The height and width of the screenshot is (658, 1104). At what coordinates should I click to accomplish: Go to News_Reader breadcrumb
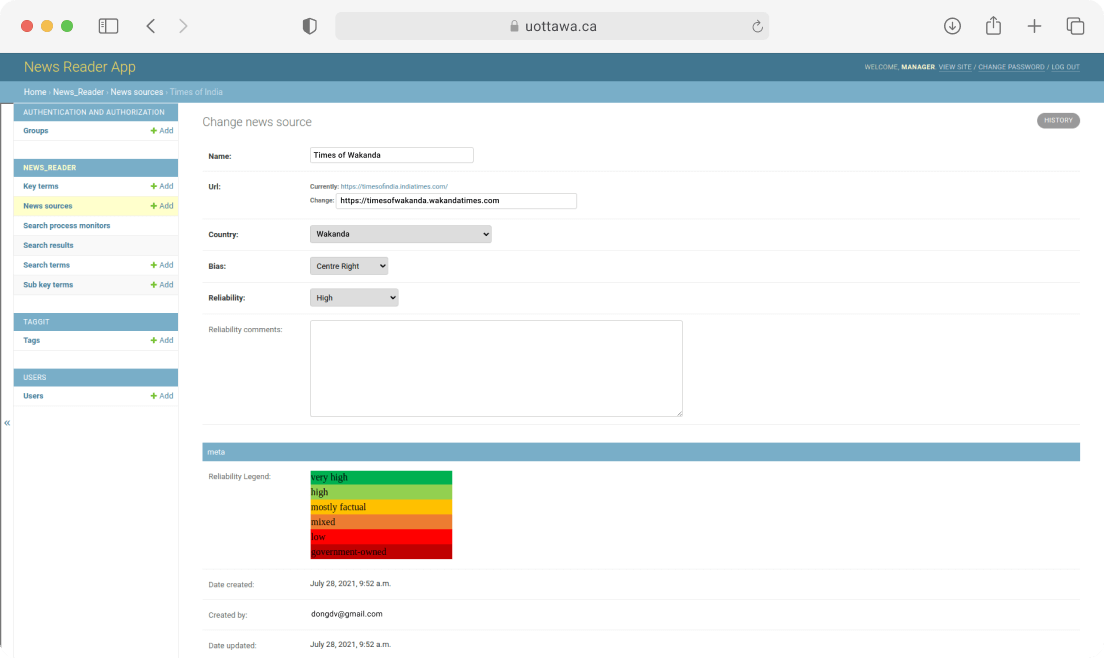pyautogui.click(x=78, y=92)
